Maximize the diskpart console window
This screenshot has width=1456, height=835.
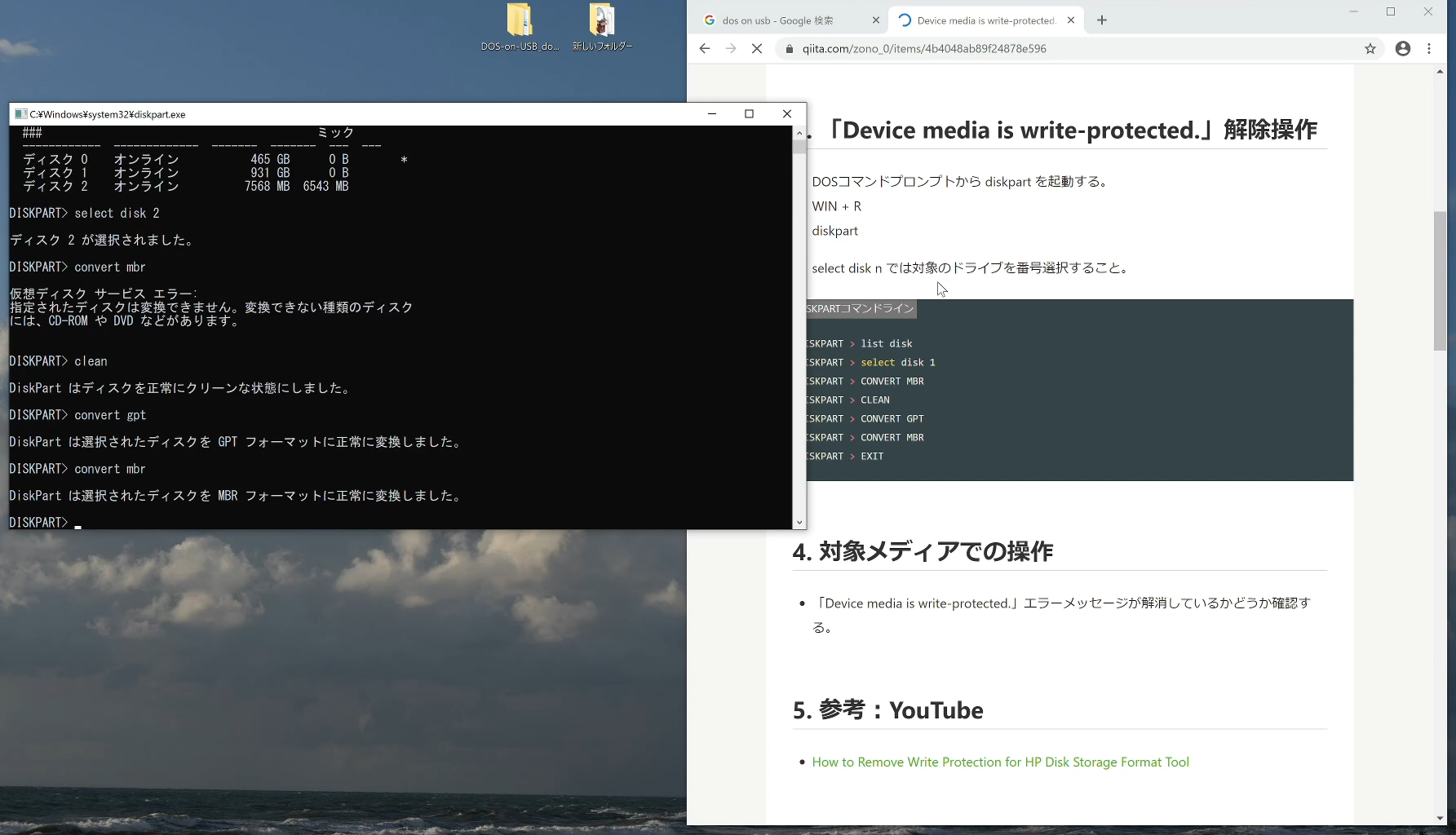click(750, 114)
